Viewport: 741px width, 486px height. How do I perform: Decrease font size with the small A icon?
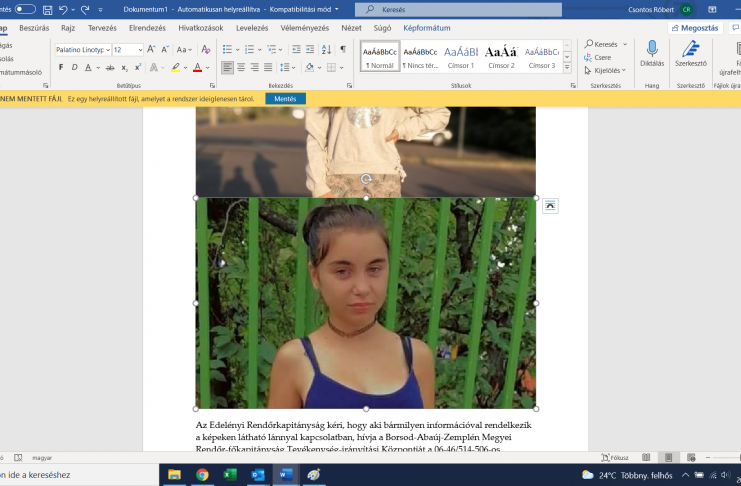(x=165, y=49)
